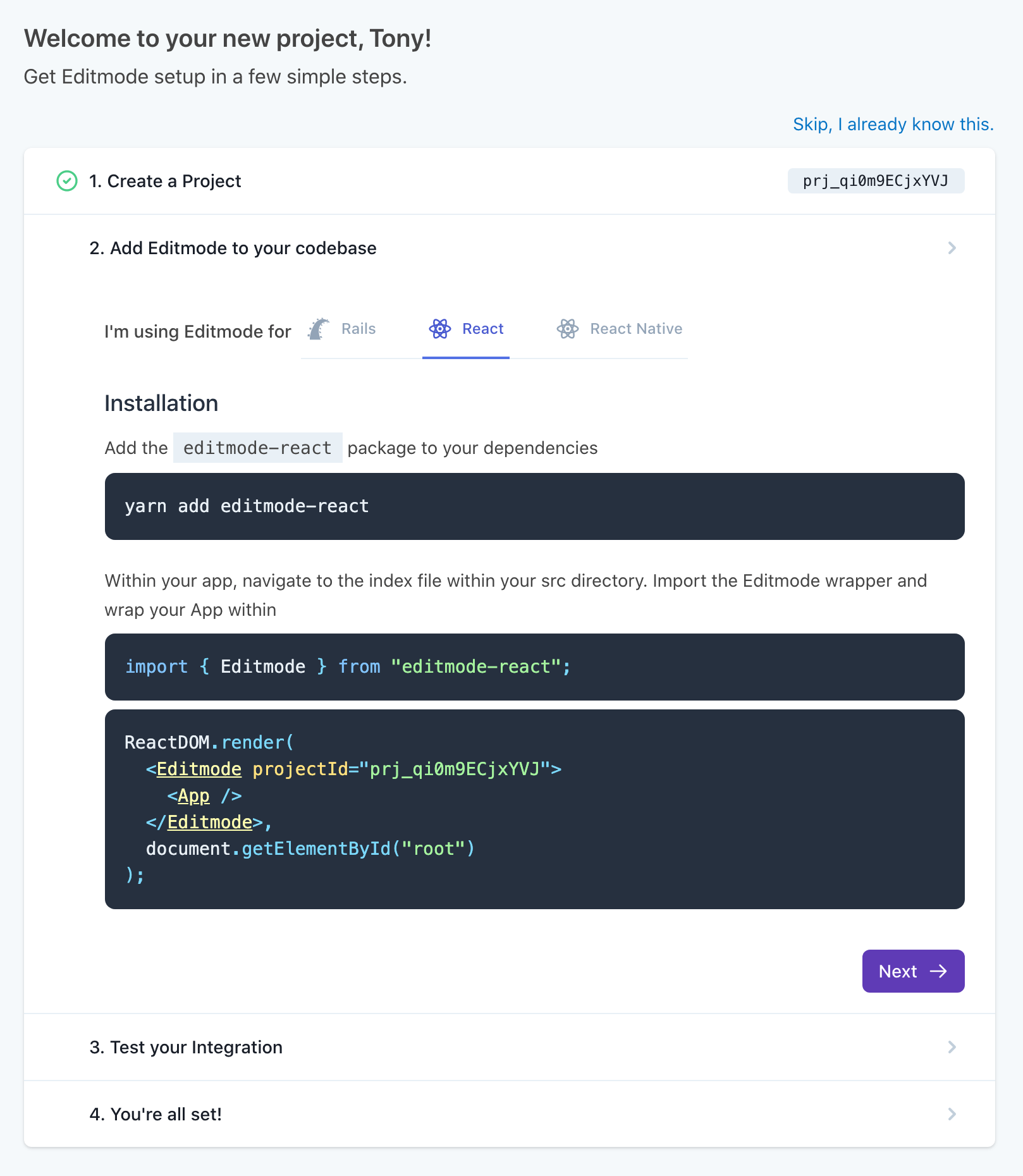The image size is (1023, 1176).
Task: Click the Skip, I already know this link
Action: [893, 124]
